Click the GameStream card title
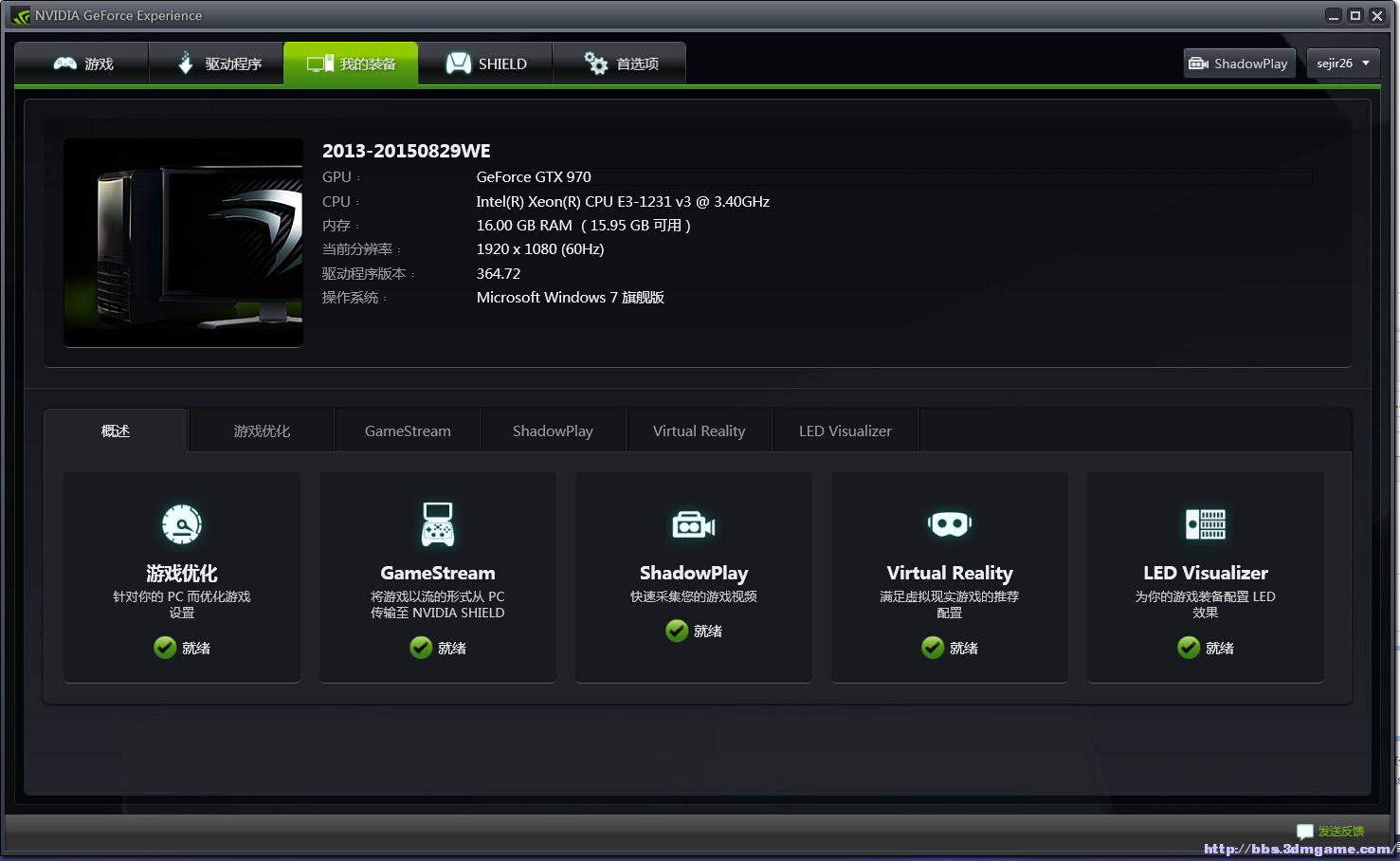 coord(438,573)
